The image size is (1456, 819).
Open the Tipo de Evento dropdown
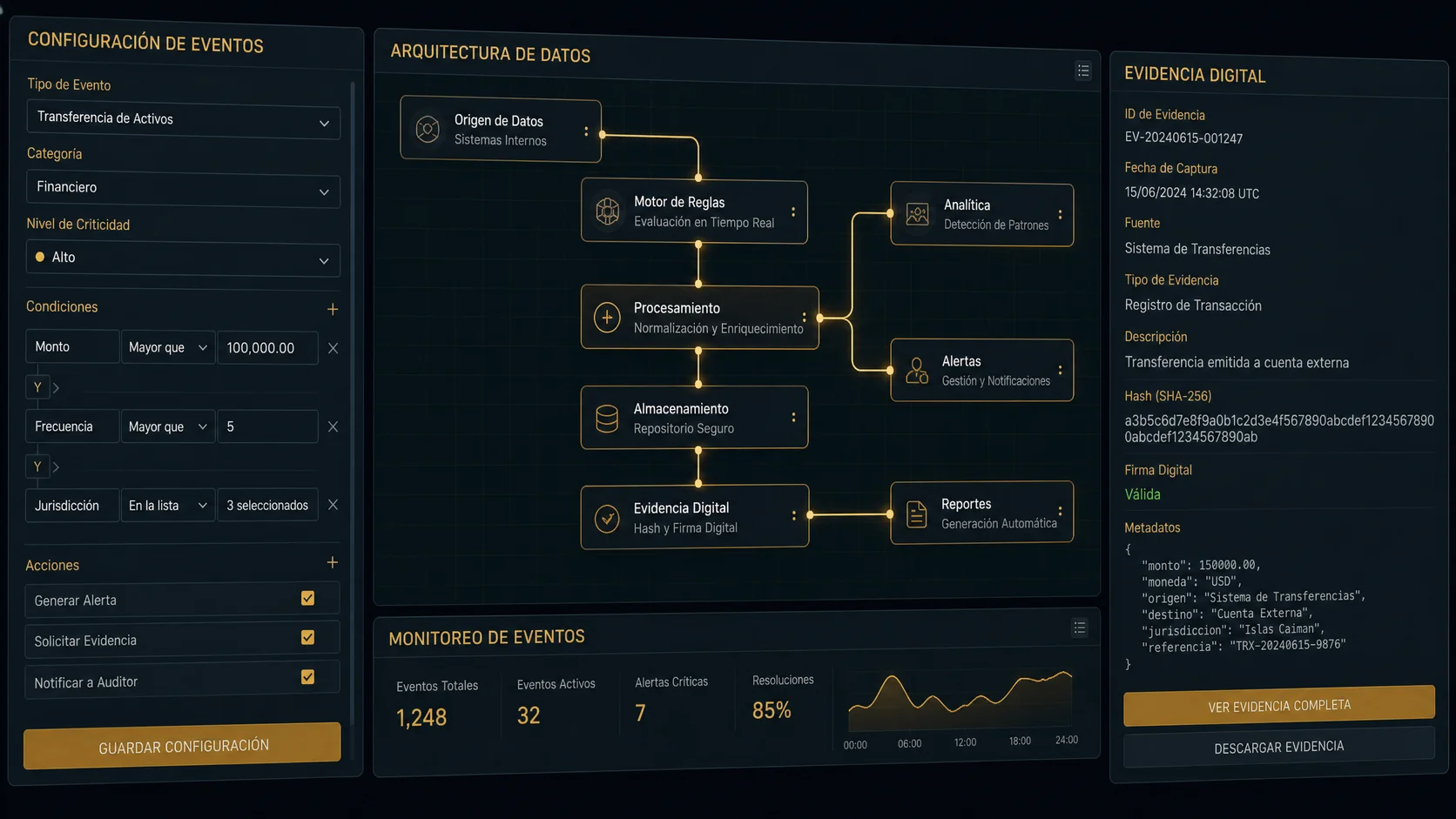click(183, 119)
